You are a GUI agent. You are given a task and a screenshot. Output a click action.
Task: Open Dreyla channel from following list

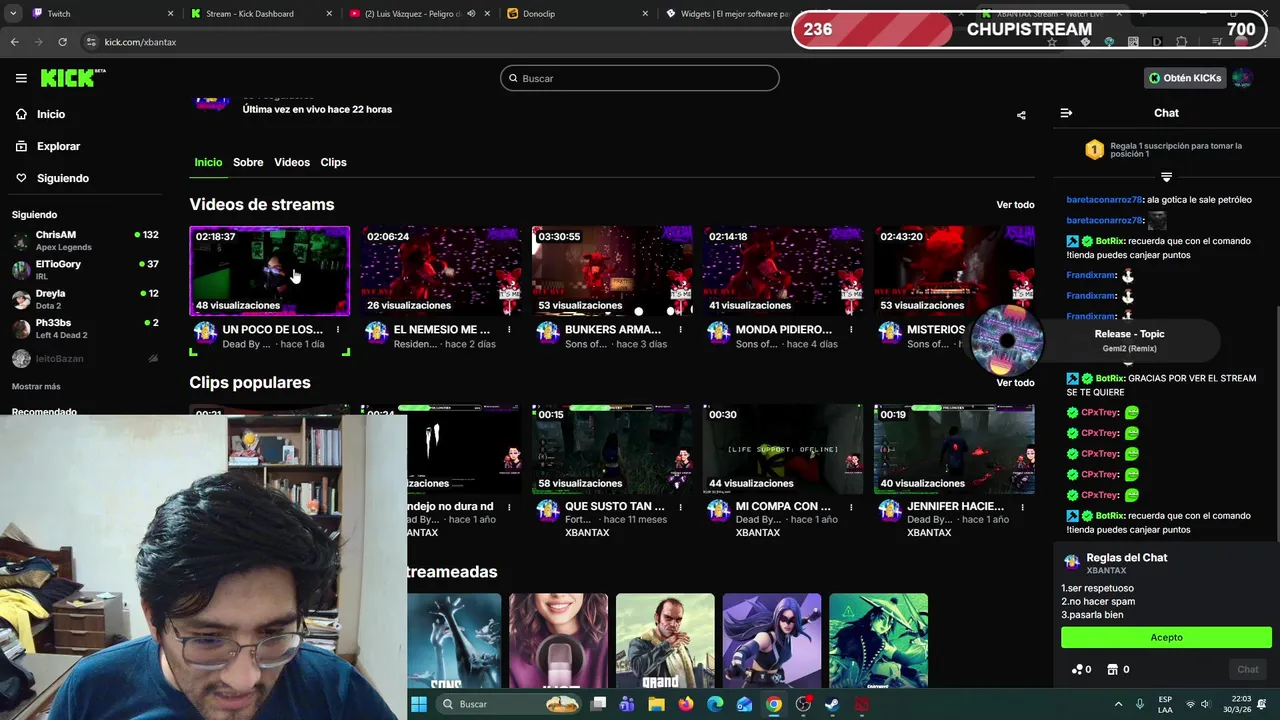click(x=85, y=299)
